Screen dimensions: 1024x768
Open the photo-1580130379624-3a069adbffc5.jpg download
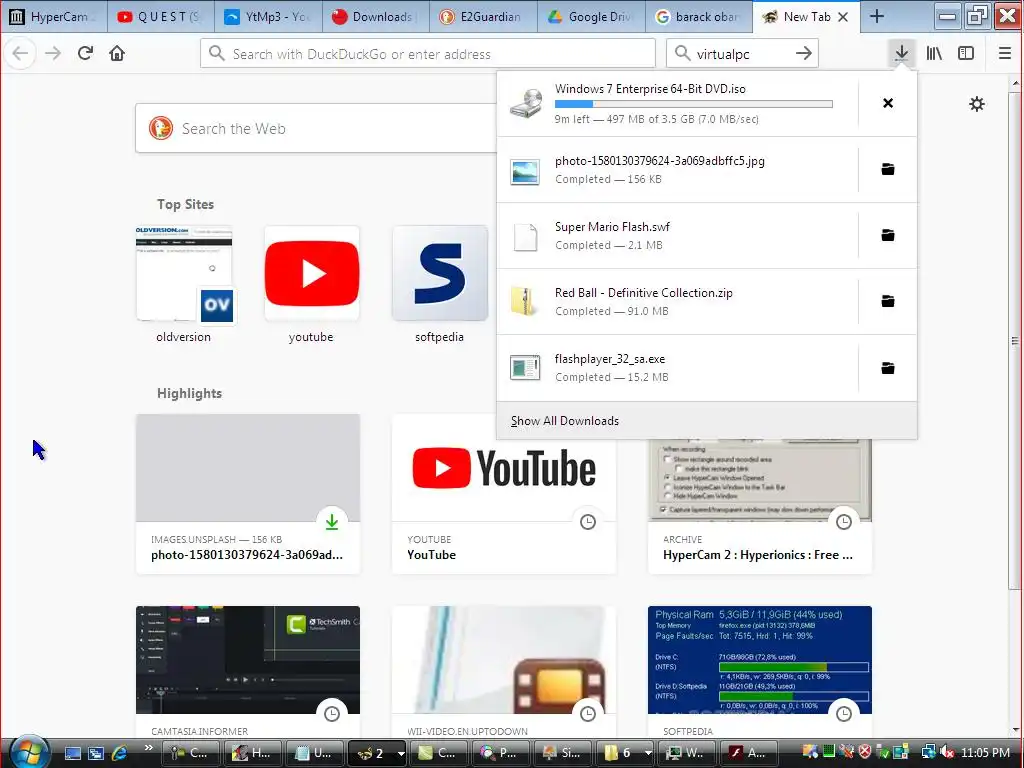pyautogui.click(x=678, y=170)
